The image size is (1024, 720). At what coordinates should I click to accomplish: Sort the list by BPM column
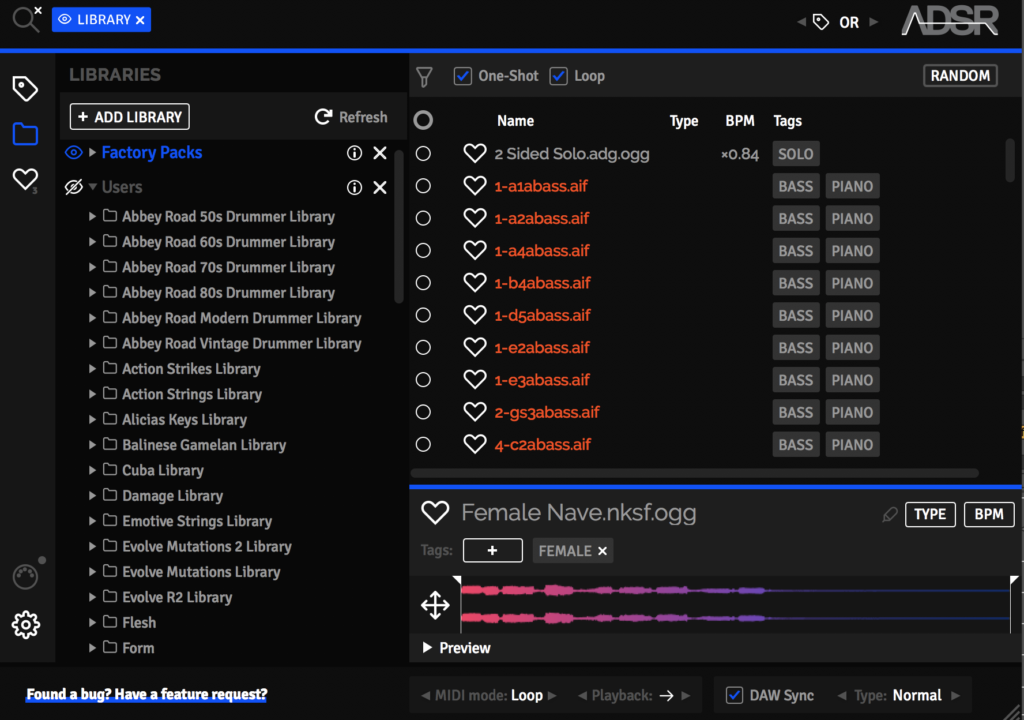(739, 121)
